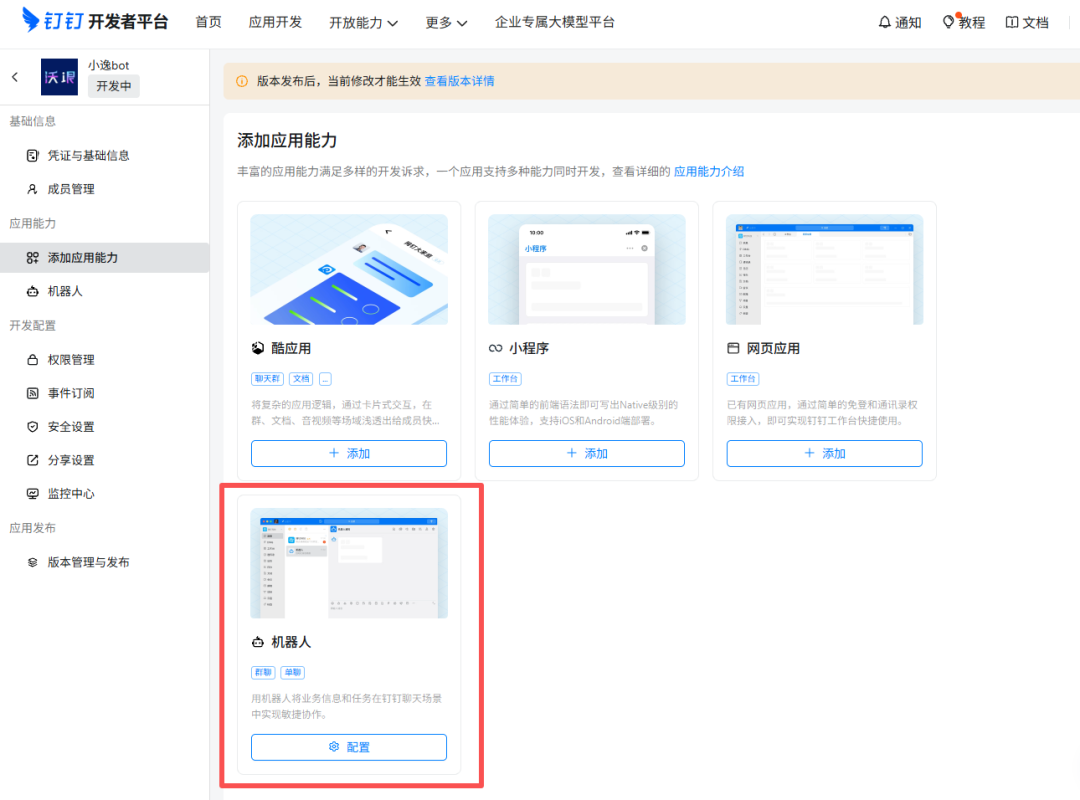
Task: Click the 机器人 robot icon in sidebar
Action: pyautogui.click(x=33, y=291)
